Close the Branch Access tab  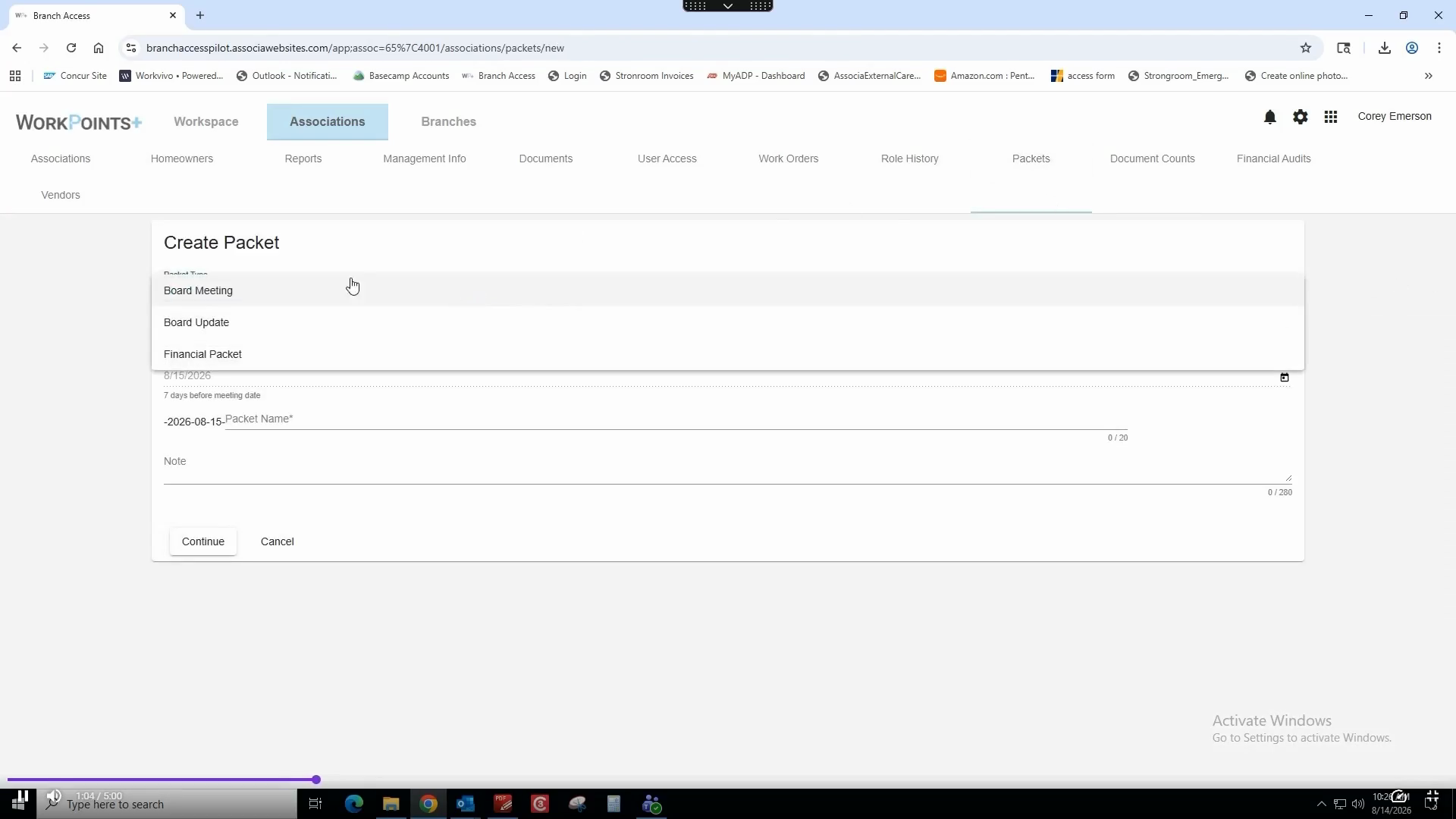(173, 15)
